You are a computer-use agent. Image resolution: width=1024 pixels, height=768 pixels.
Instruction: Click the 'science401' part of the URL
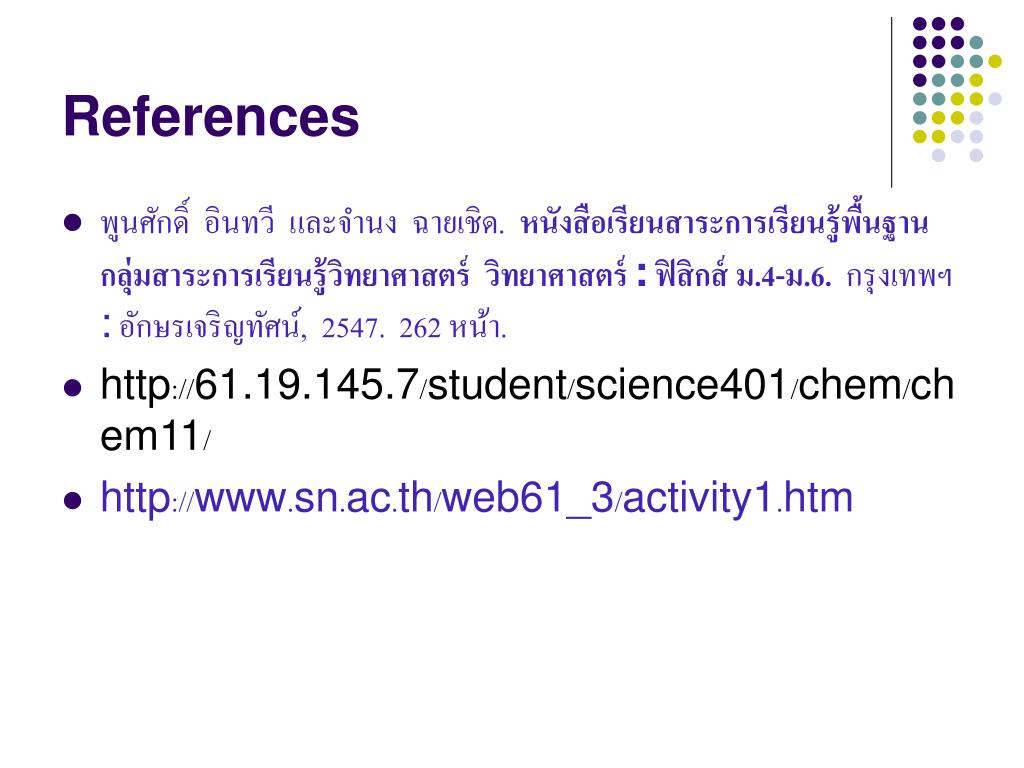click(x=682, y=385)
